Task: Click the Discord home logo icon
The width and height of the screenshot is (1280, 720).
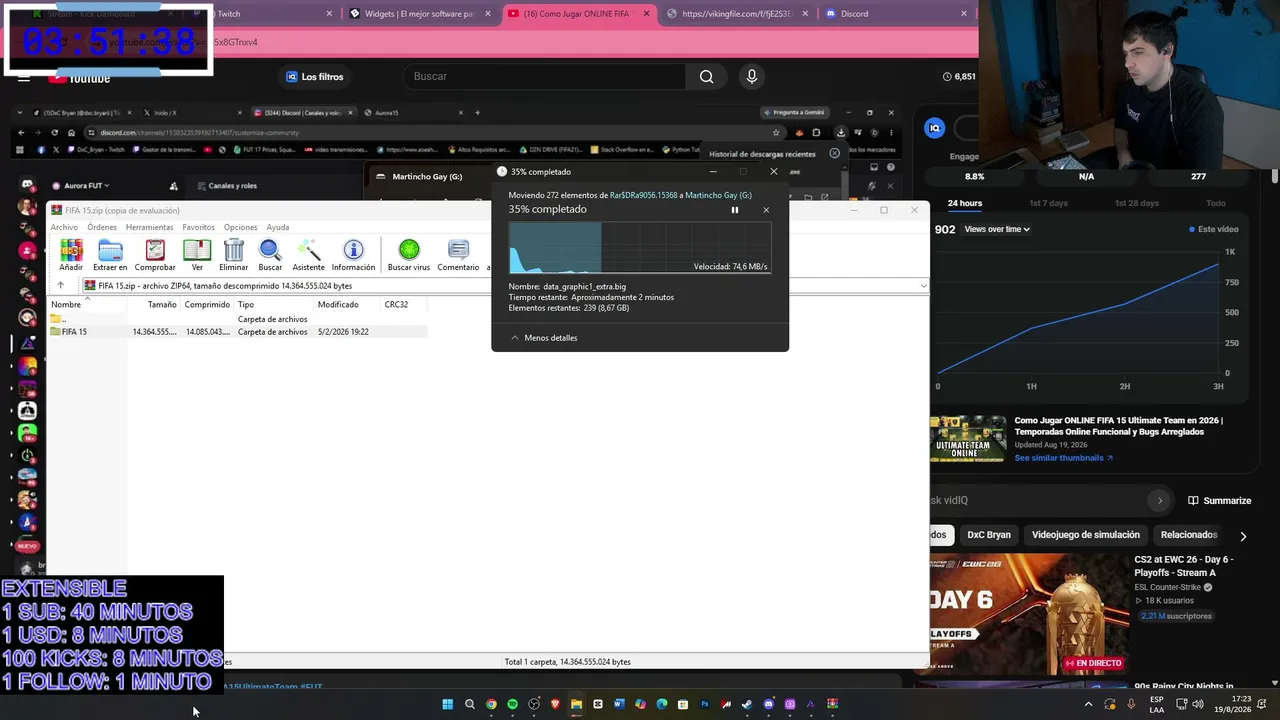Action: (27, 185)
